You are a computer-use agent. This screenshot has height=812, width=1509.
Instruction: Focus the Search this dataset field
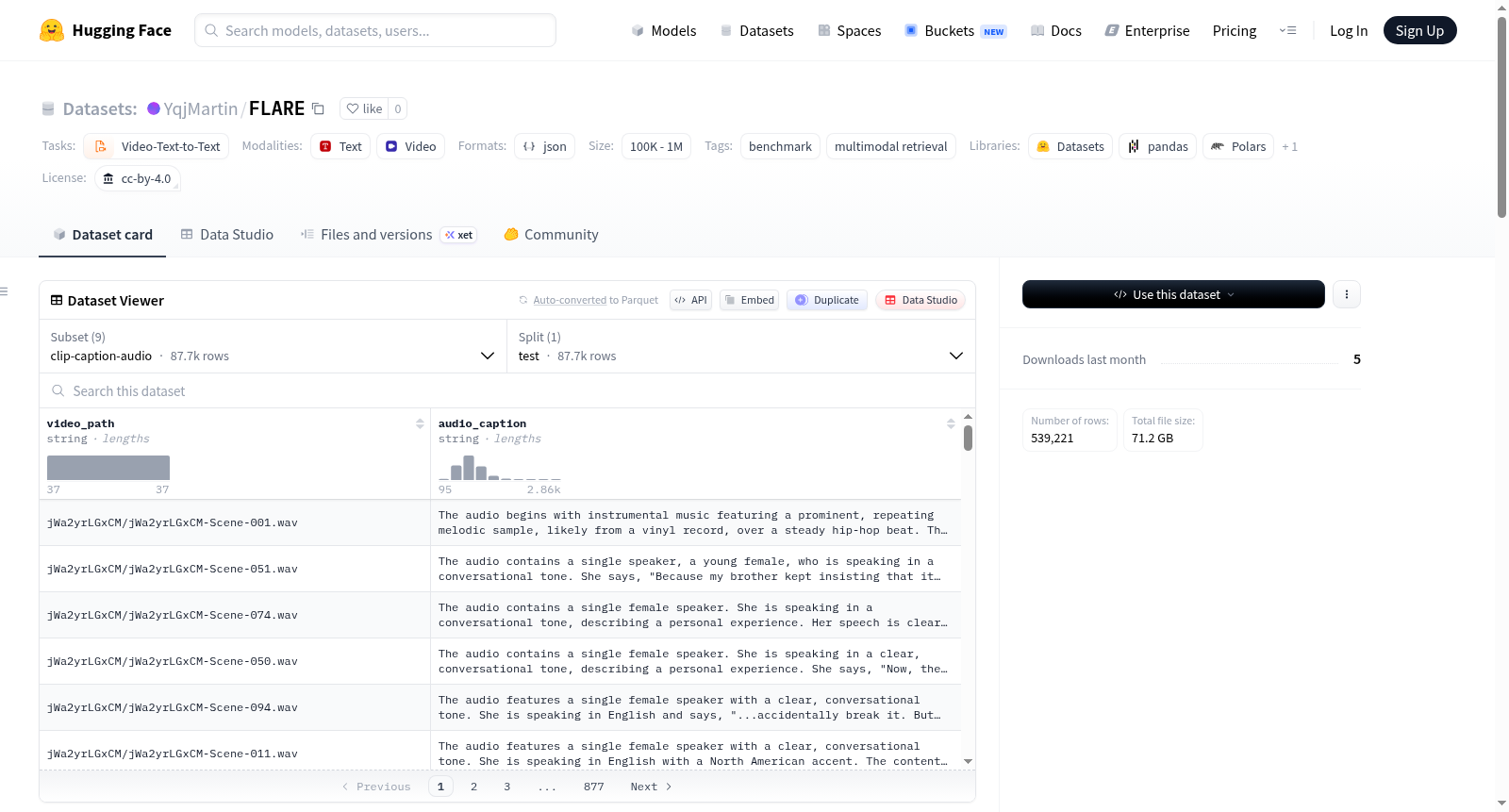click(507, 390)
